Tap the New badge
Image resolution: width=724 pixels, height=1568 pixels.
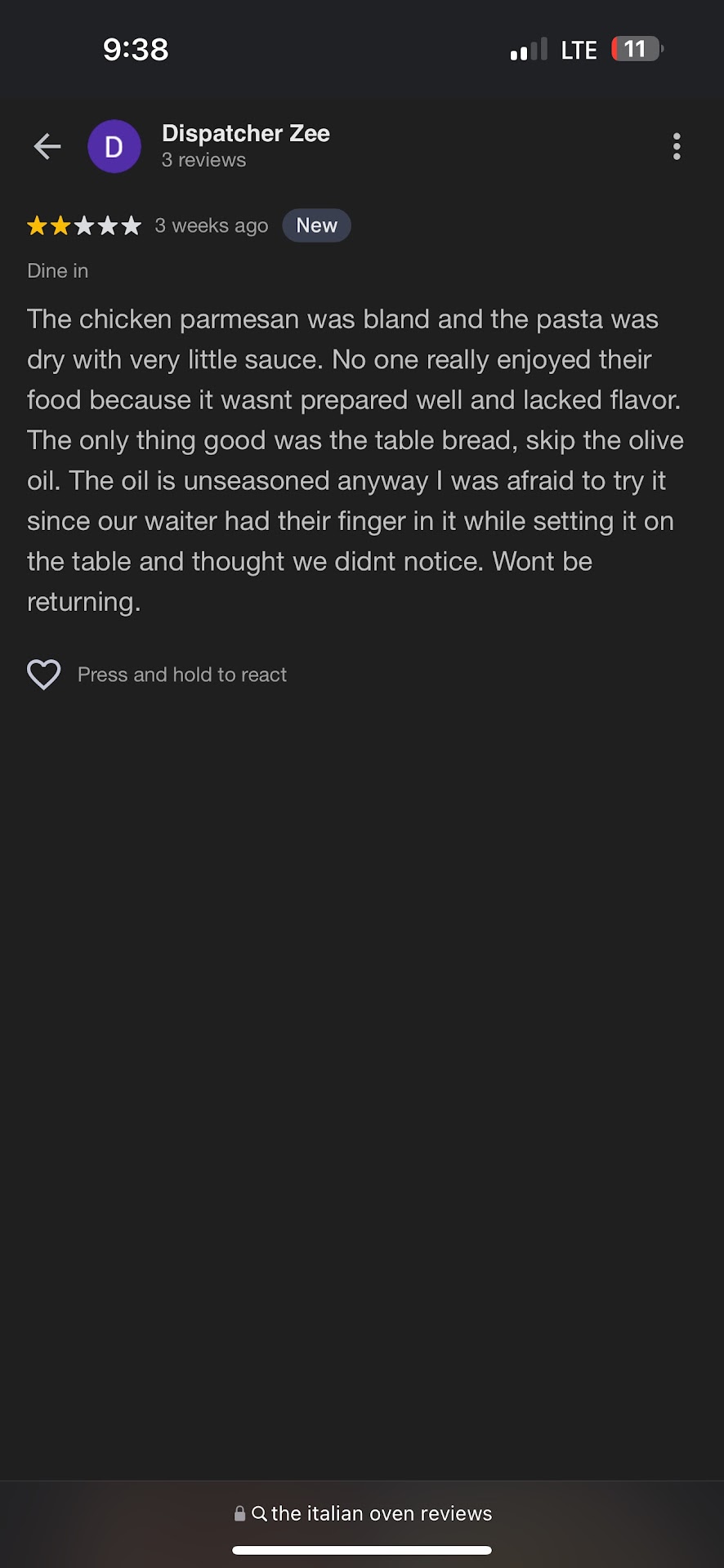click(x=316, y=225)
